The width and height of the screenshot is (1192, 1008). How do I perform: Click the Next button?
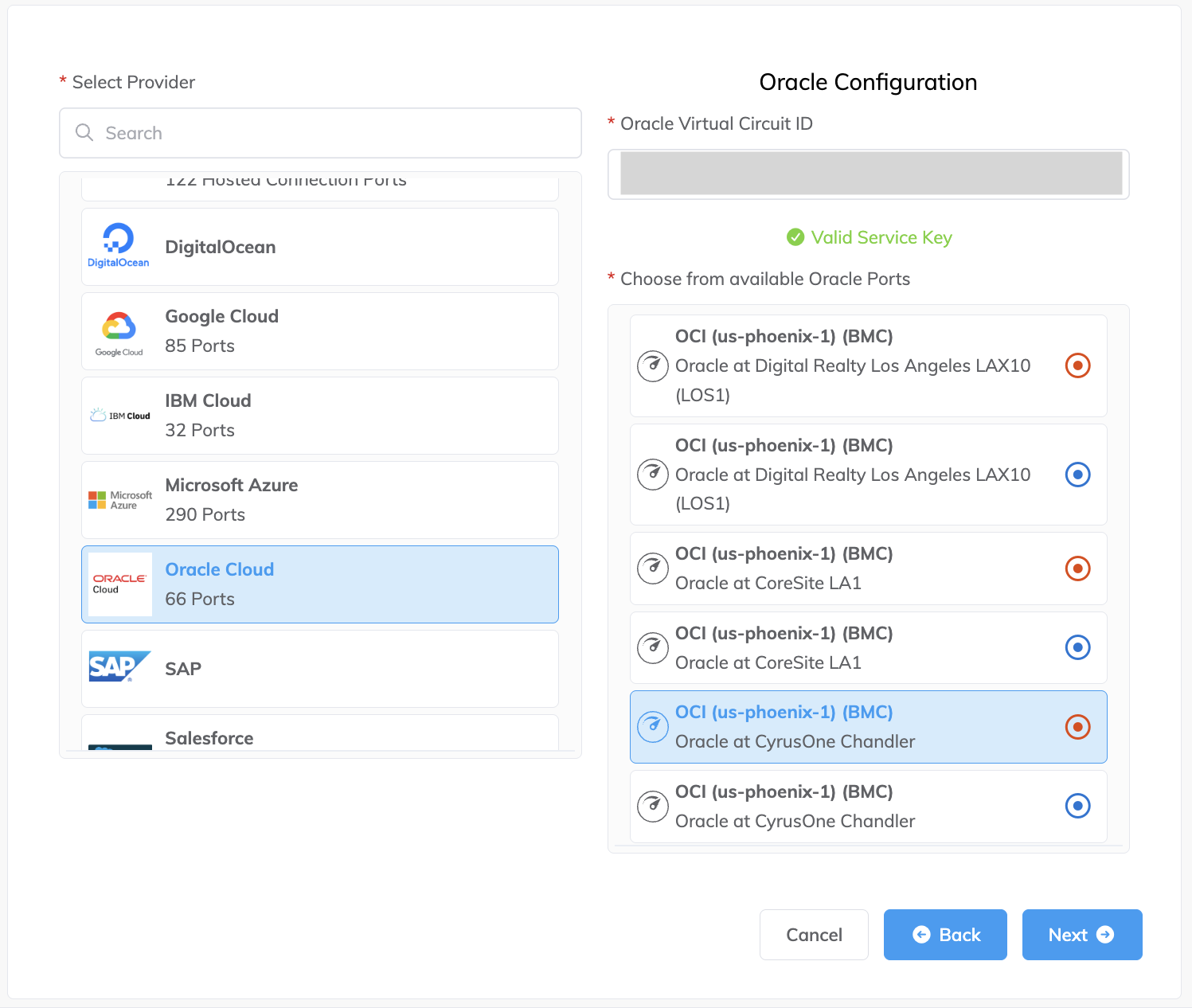click(x=1082, y=935)
